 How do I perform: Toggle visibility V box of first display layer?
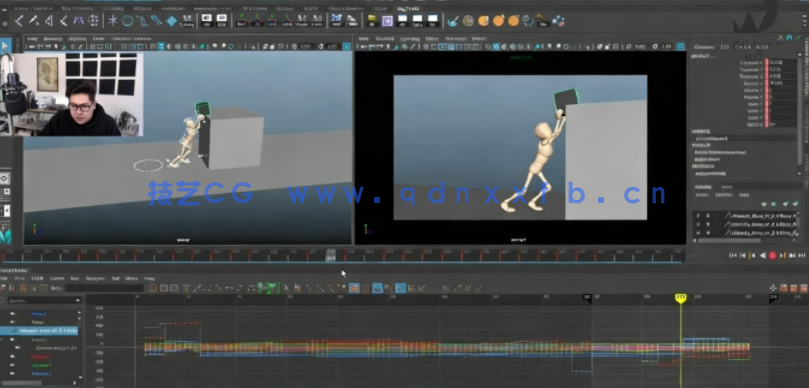coord(698,216)
